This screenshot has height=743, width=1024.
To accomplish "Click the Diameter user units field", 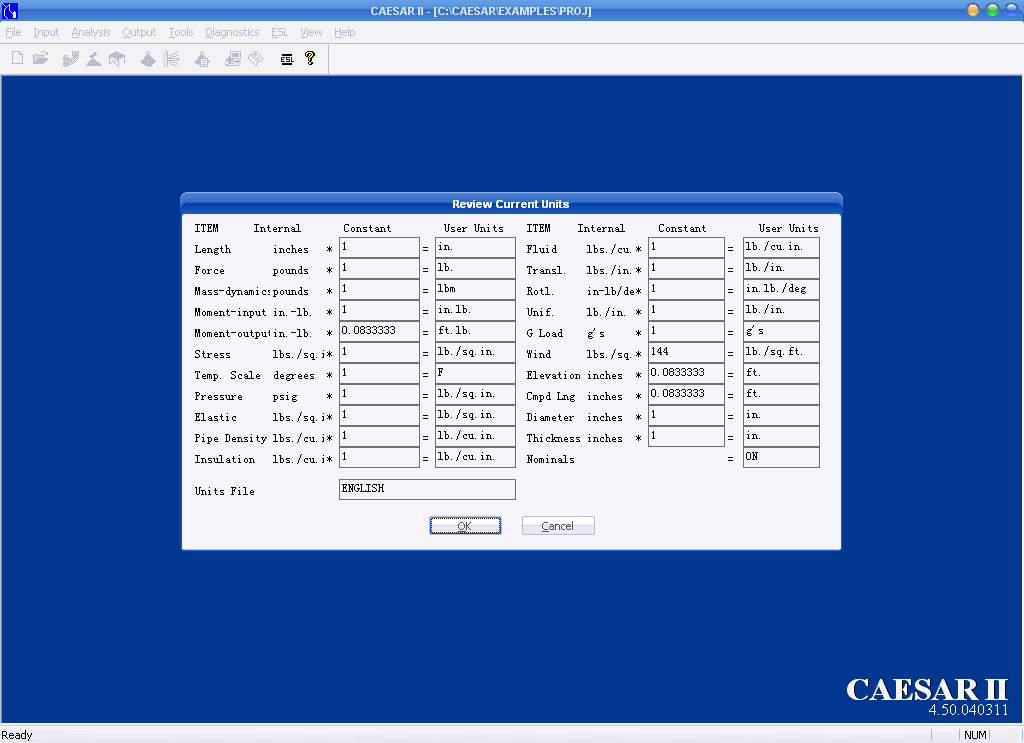I will (781, 415).
